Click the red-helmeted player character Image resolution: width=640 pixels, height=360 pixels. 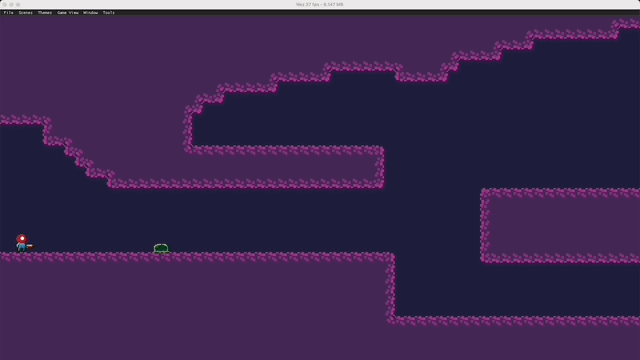(24, 243)
